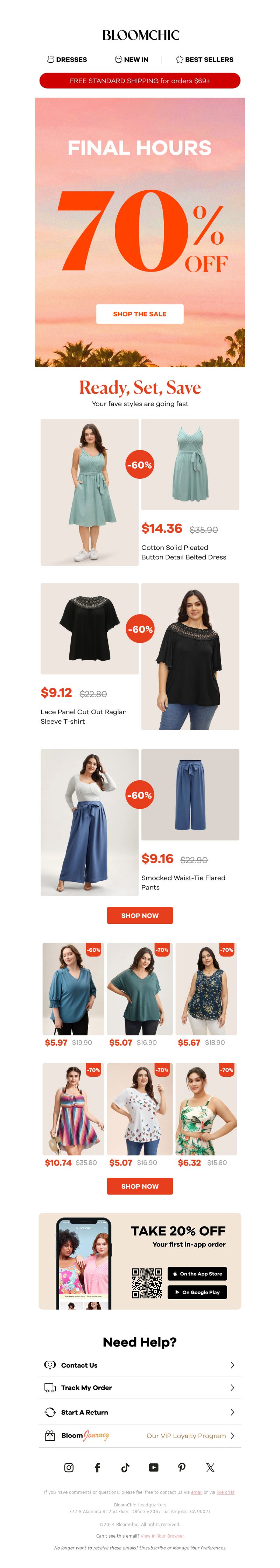Image resolution: width=280 pixels, height=1568 pixels.
Task: Expand the Start A Return chevron
Action: (232, 1412)
